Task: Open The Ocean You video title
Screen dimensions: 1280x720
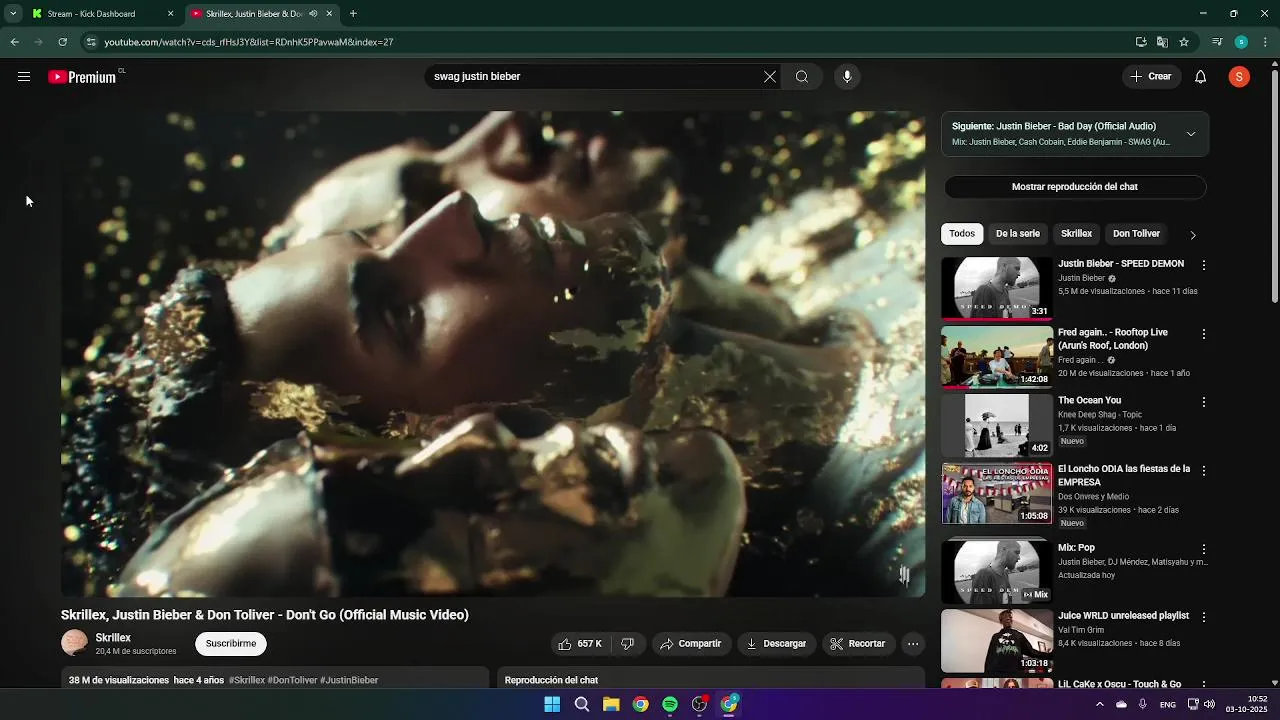Action: click(1089, 401)
